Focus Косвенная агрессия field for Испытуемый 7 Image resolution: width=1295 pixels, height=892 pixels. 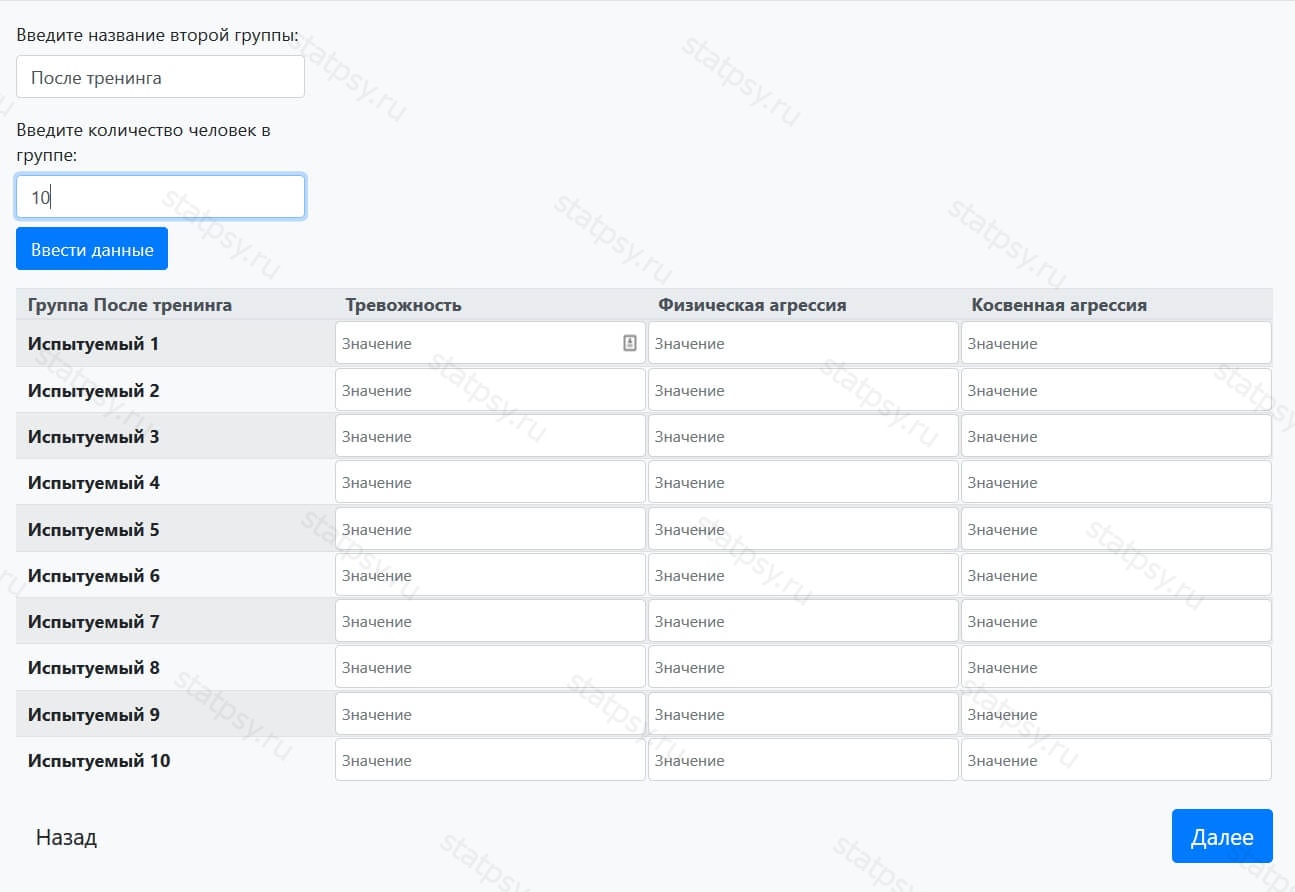point(1116,621)
